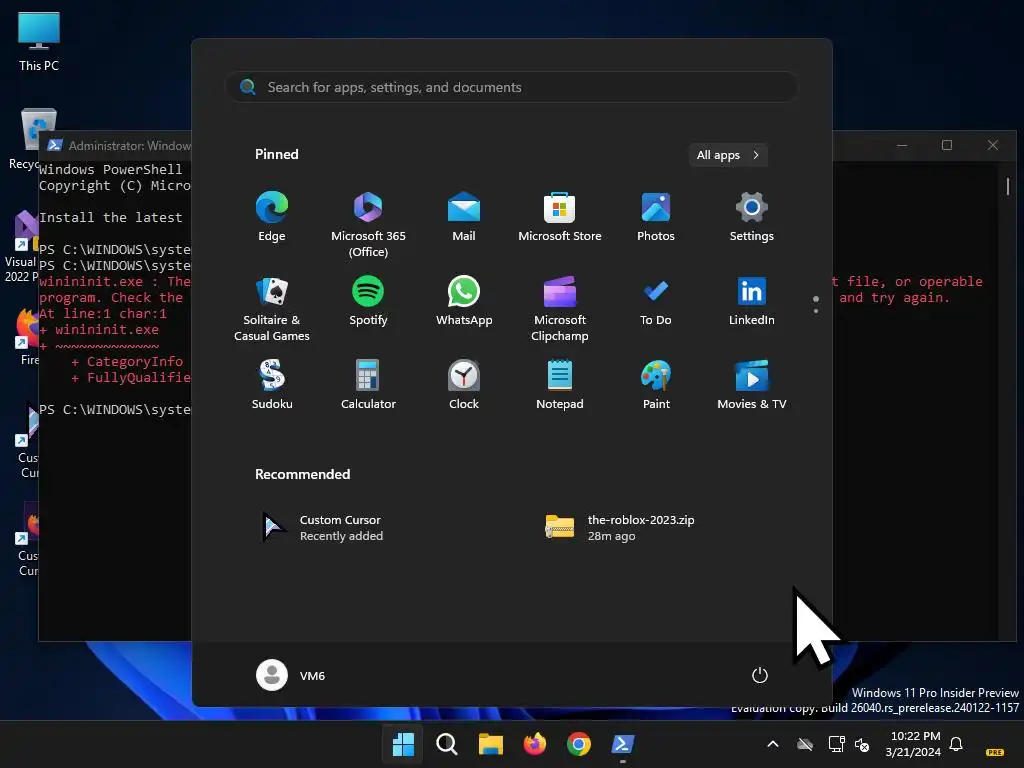Open Calculator

368,385
